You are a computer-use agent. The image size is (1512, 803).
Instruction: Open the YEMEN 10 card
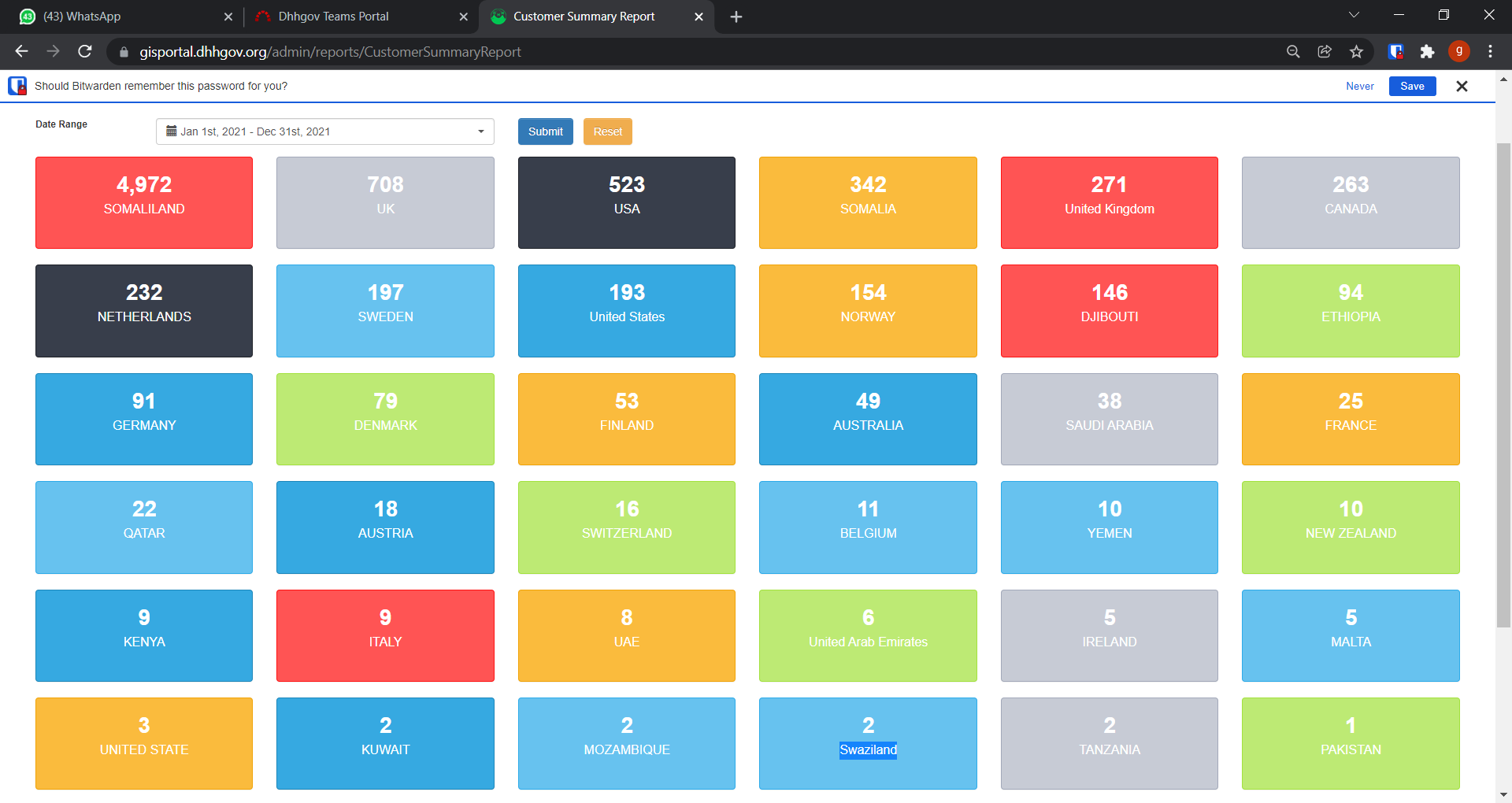(1110, 527)
